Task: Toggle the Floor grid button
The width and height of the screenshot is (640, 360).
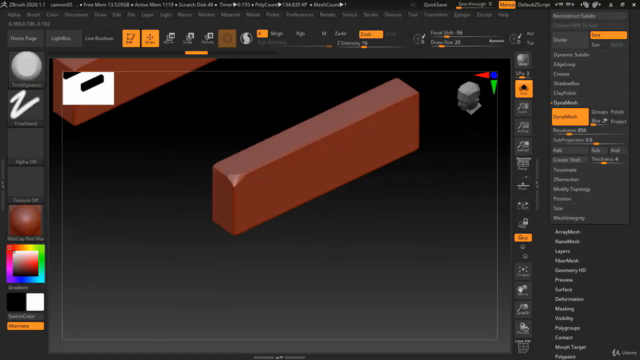Action: (523, 184)
